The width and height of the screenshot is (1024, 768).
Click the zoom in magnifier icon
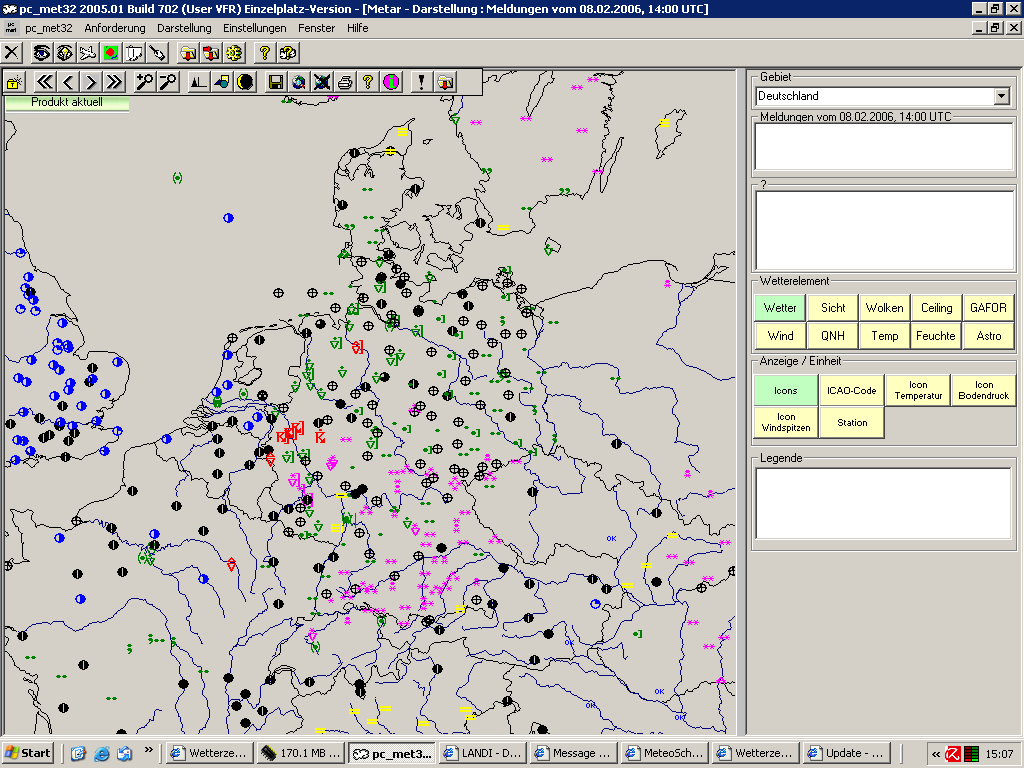(x=145, y=82)
